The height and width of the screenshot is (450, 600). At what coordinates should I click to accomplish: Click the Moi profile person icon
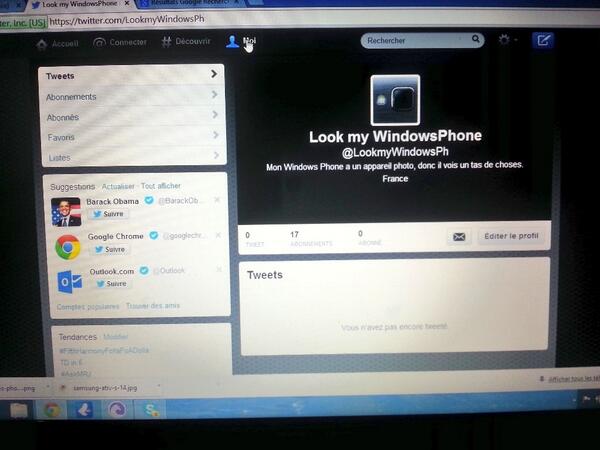tap(232, 41)
